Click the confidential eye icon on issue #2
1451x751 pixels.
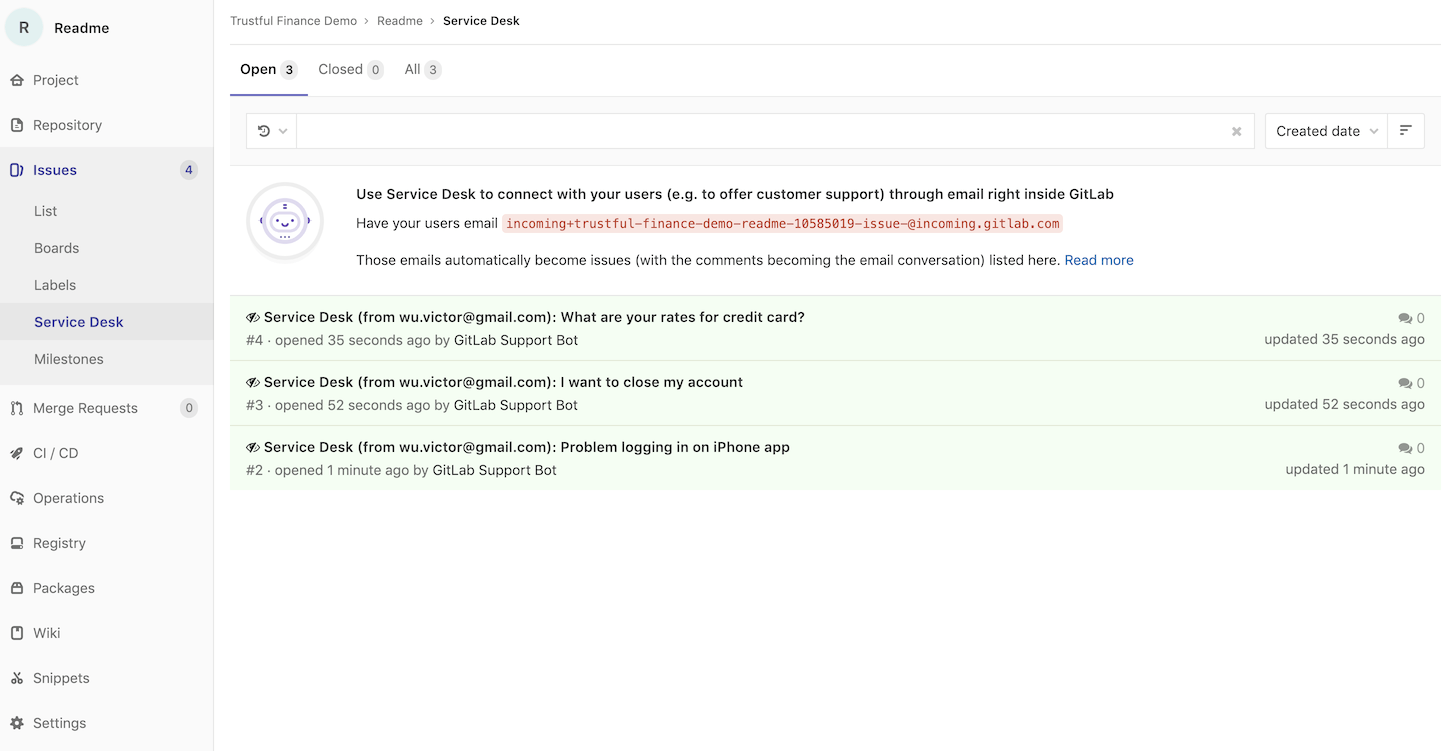tap(253, 447)
